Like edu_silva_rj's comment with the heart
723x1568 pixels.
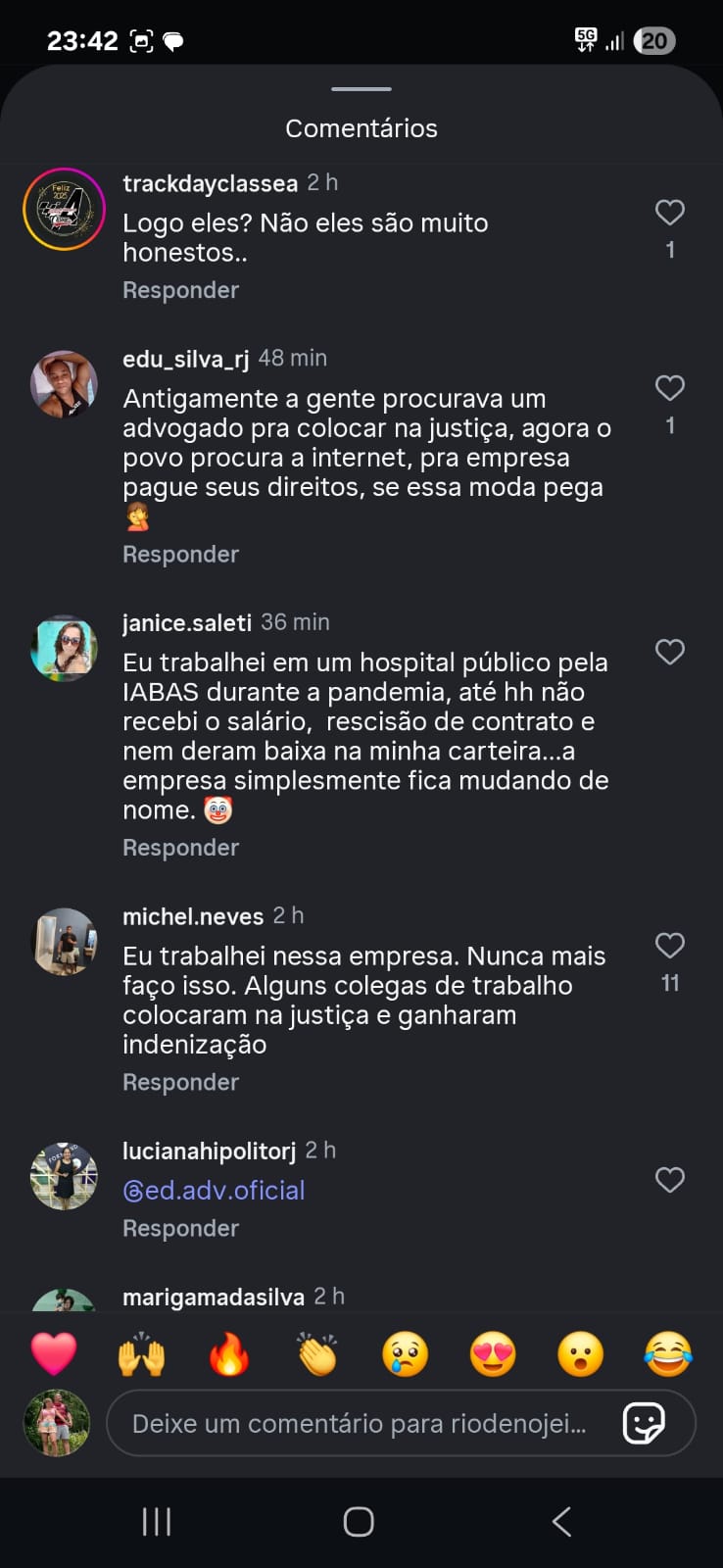669,388
